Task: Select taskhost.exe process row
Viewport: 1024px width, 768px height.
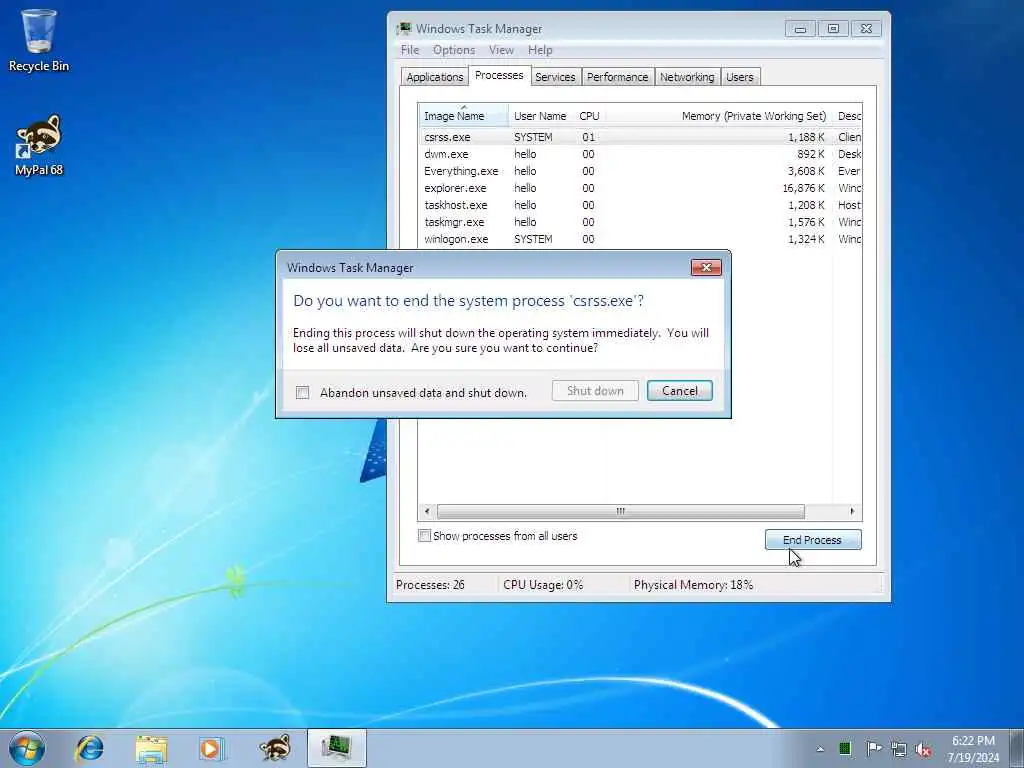Action: pos(640,205)
